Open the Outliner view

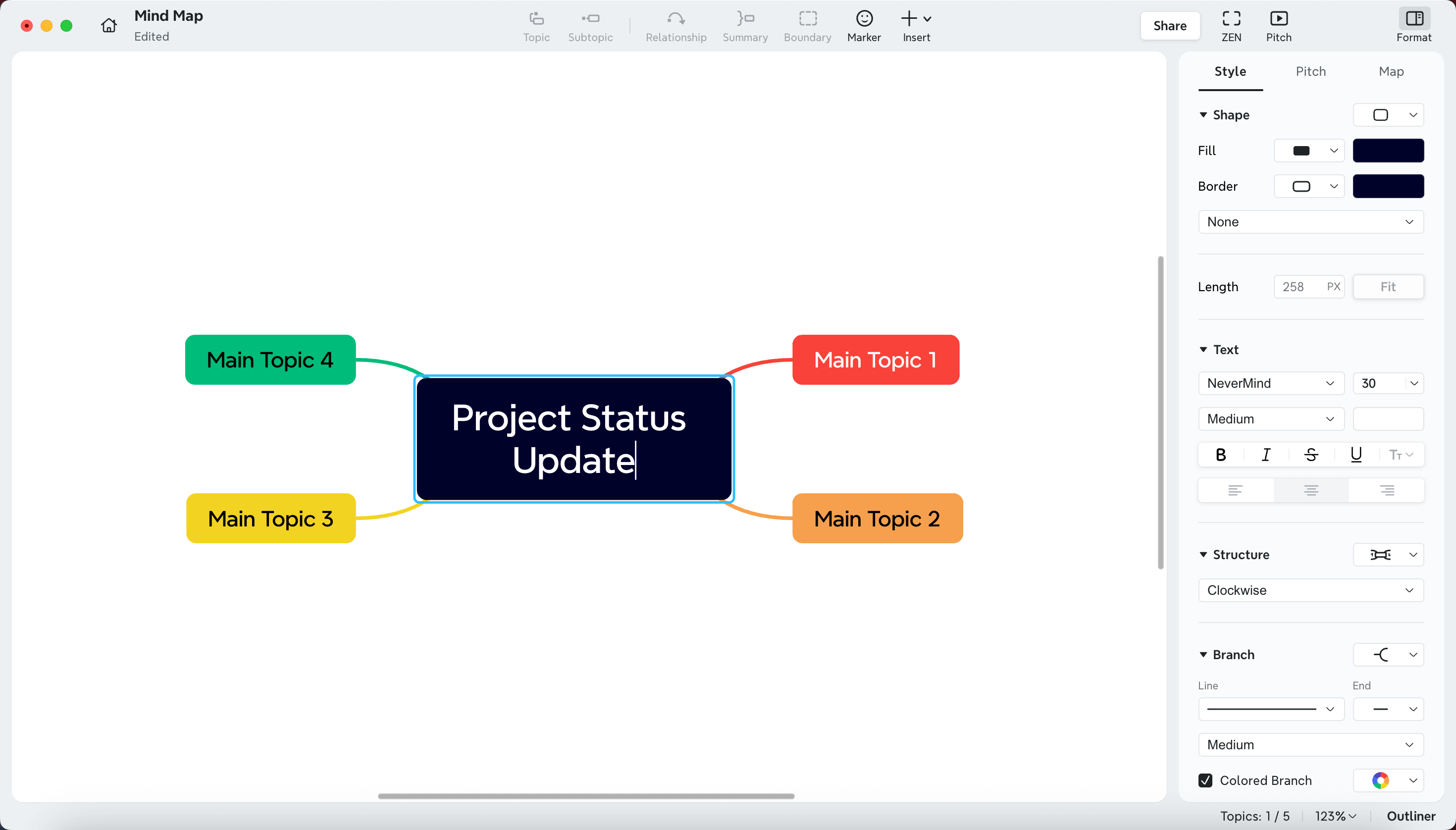pos(1410,816)
